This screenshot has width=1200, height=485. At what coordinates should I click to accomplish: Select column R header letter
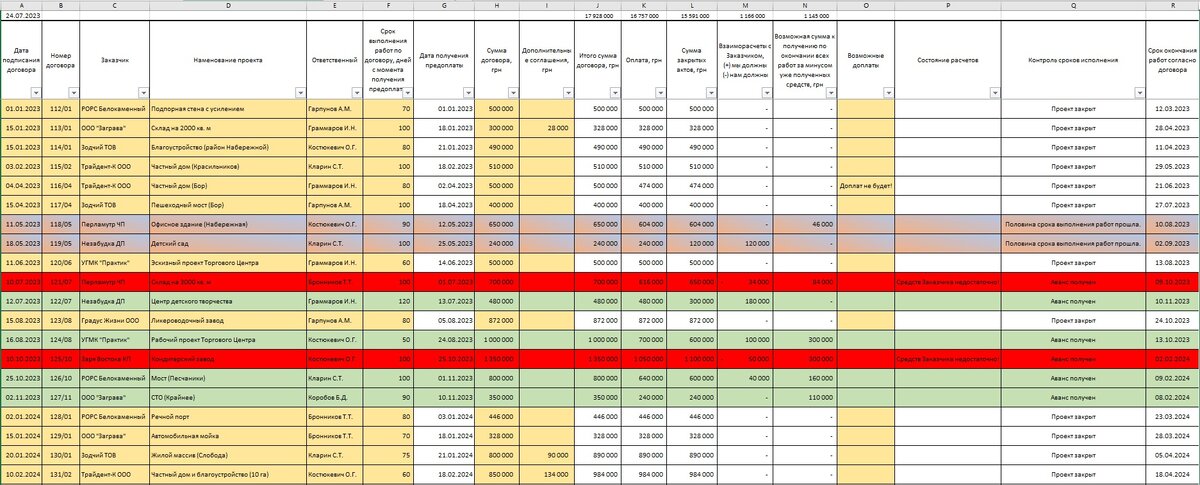1172,5
